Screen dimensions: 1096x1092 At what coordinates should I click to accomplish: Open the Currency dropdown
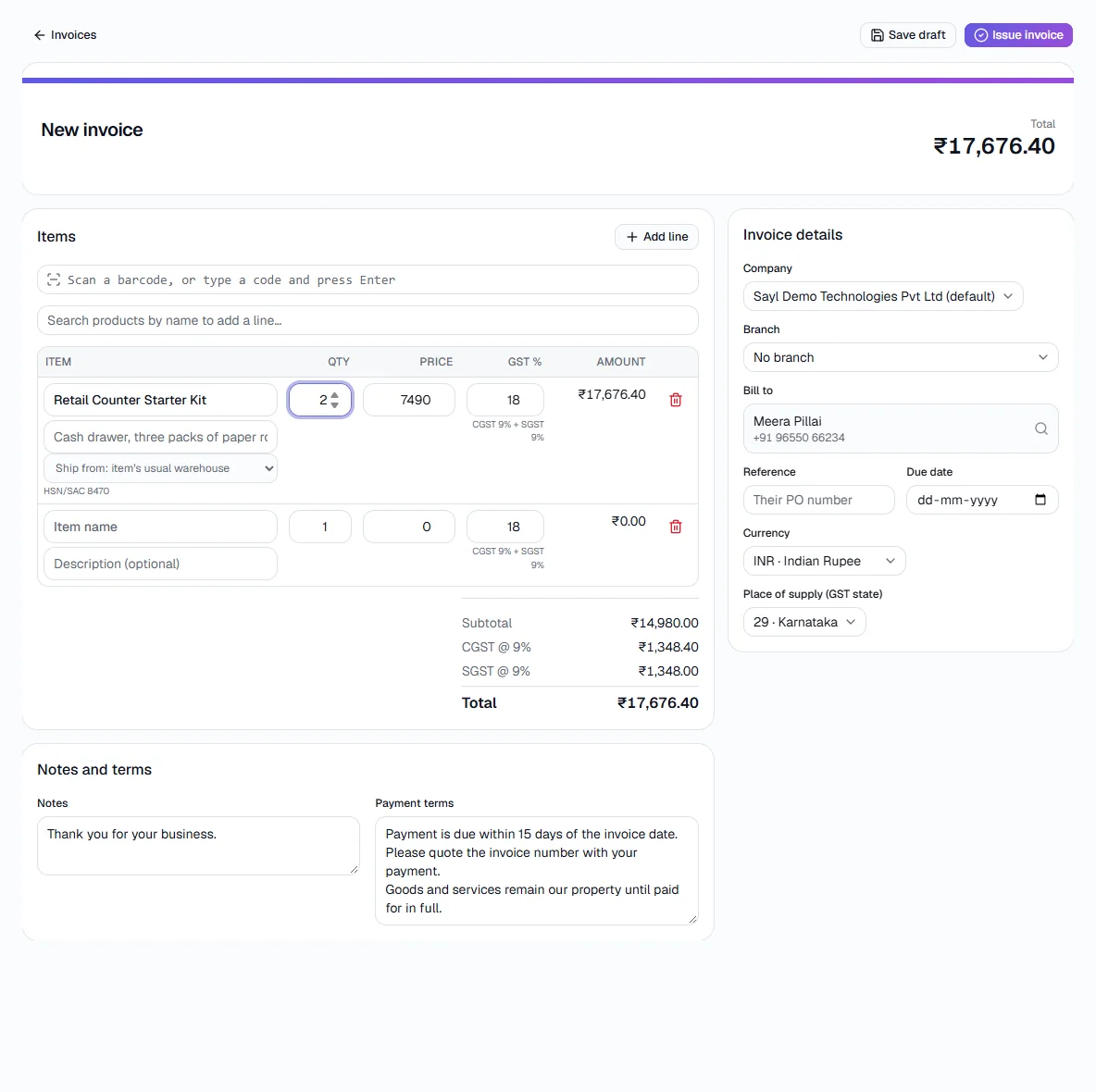[x=824, y=561]
